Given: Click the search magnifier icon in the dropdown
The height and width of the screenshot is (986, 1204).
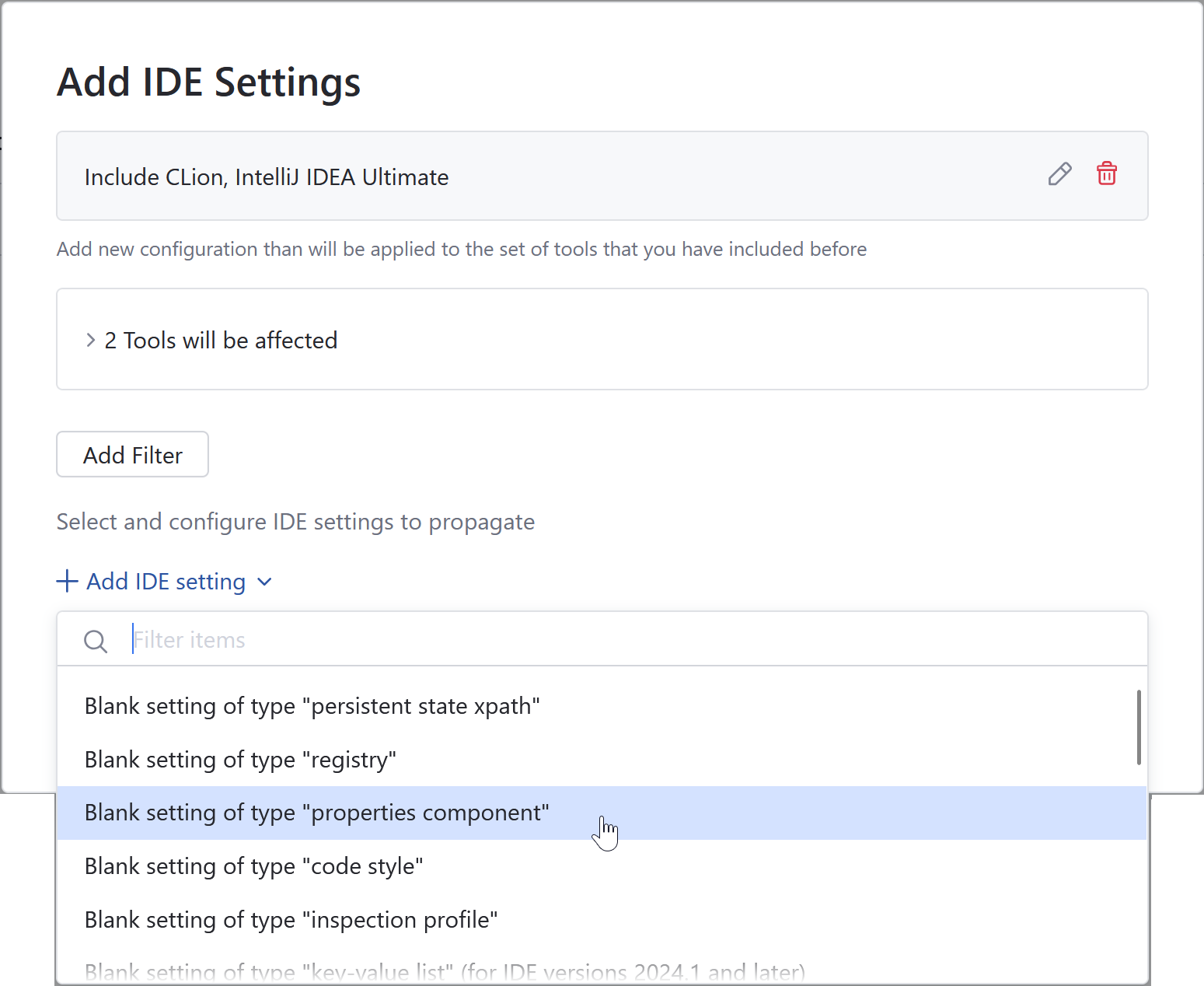Looking at the screenshot, I should (x=95, y=641).
